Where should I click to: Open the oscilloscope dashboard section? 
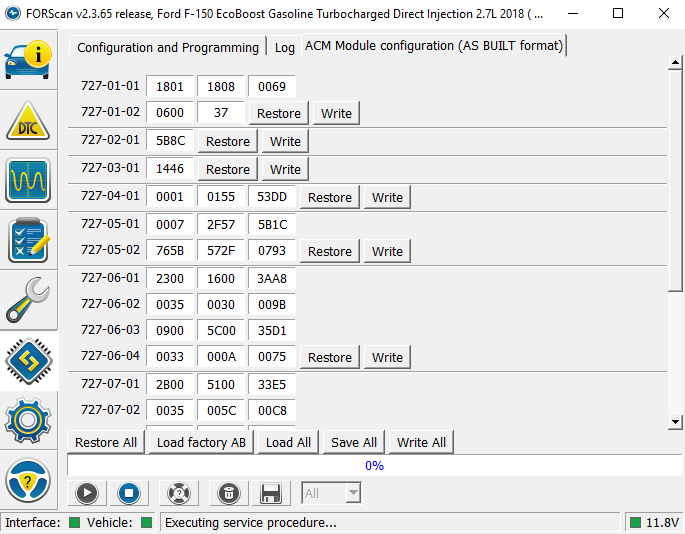click(x=28, y=180)
